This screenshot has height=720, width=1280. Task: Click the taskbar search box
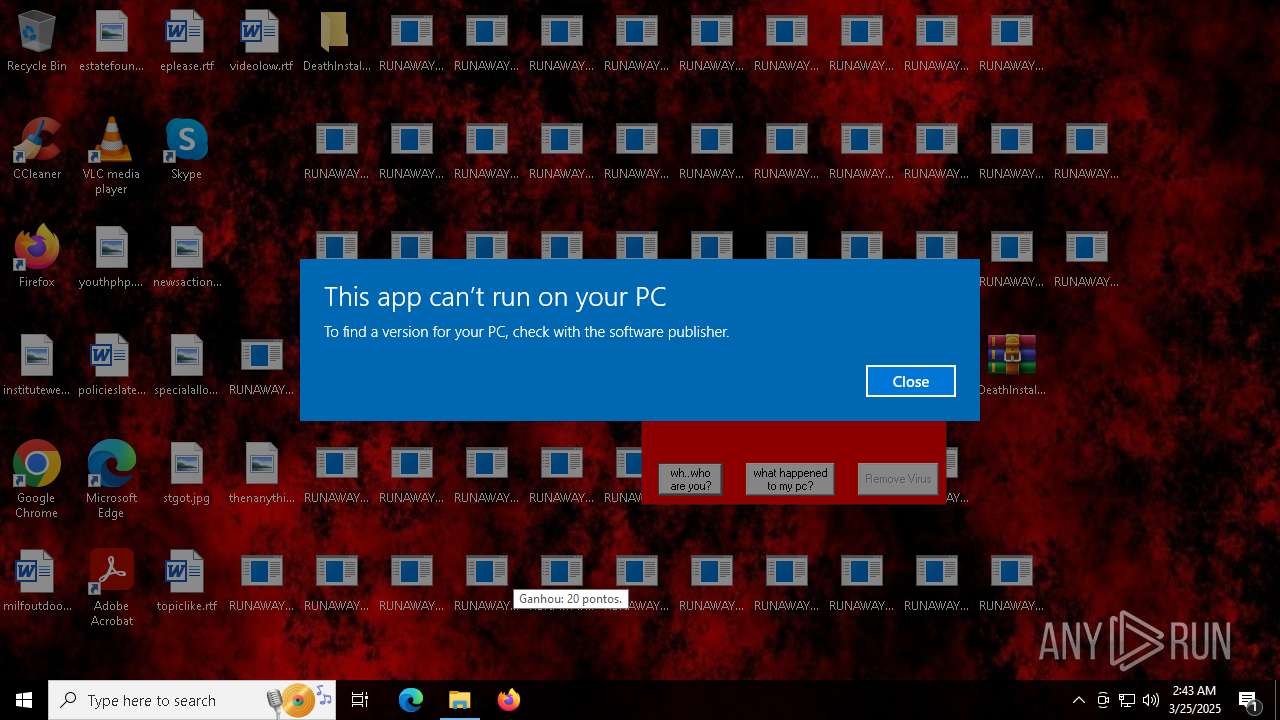tap(193, 700)
